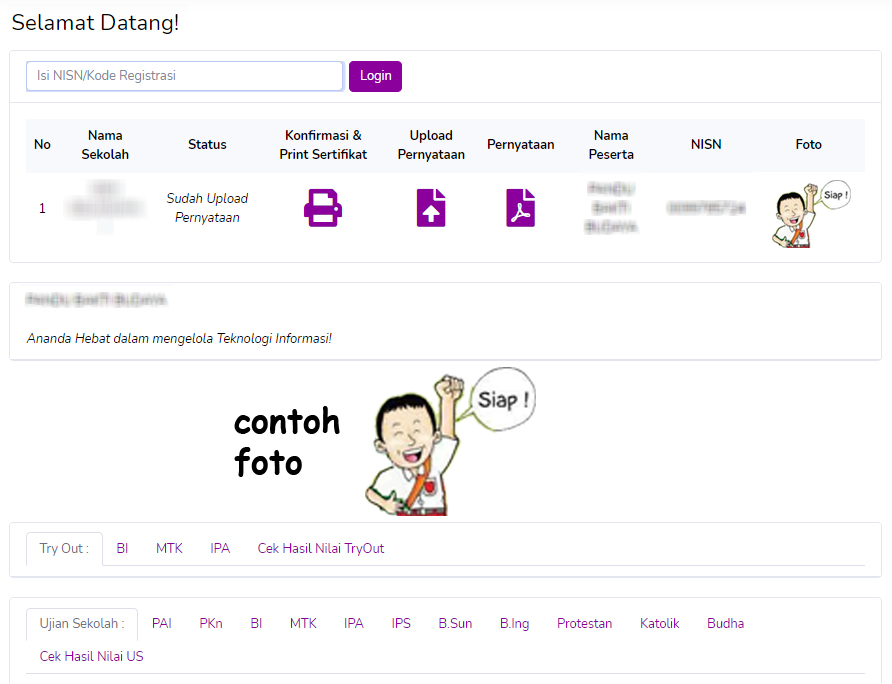Click the large contoh foto cartoon image
Viewport: 892px width, 684px height.
[445, 440]
